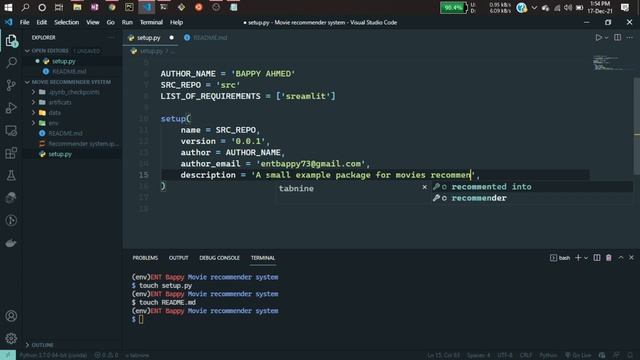The height and width of the screenshot is (360, 640).
Task: Accept the 'recommender' suggestion
Action: (531, 198)
